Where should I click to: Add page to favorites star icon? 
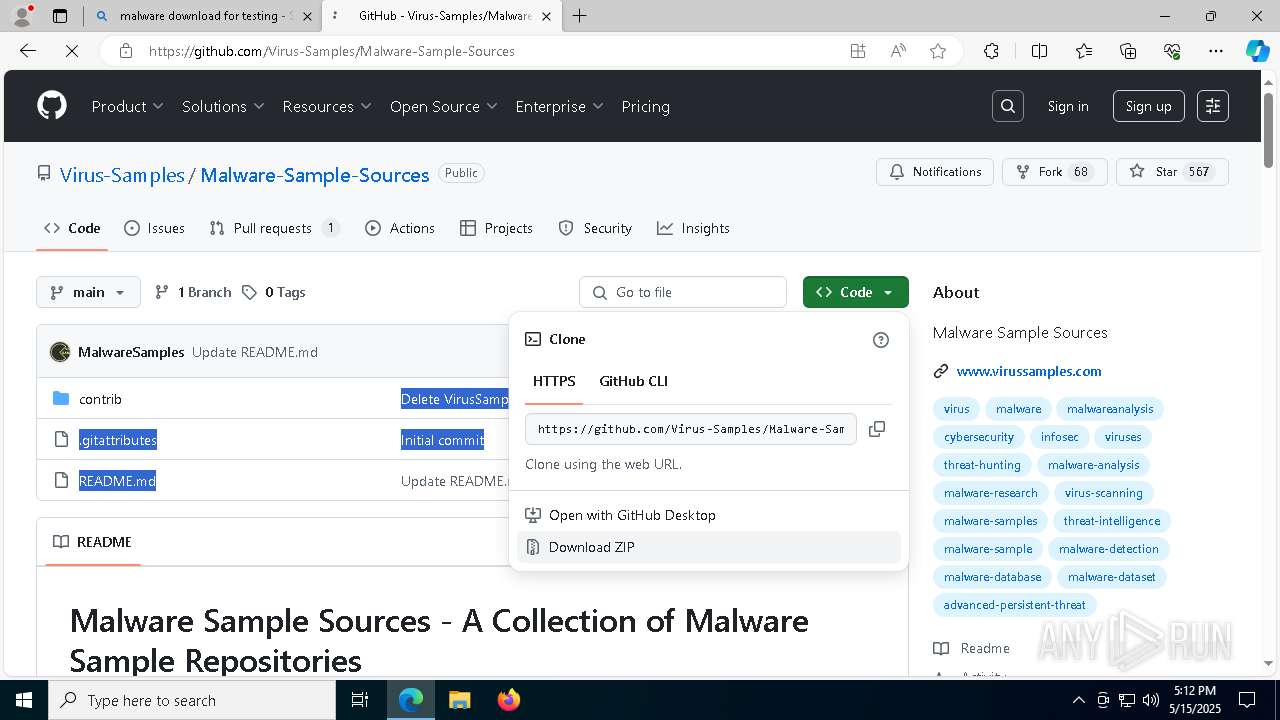point(938,51)
